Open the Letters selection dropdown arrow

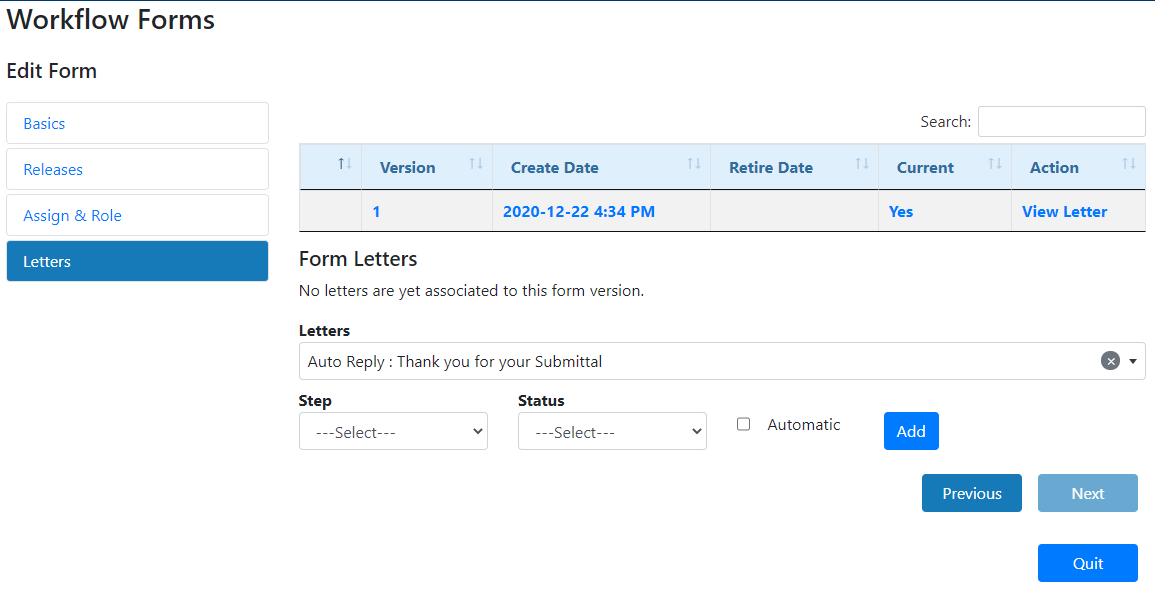[1133, 361]
